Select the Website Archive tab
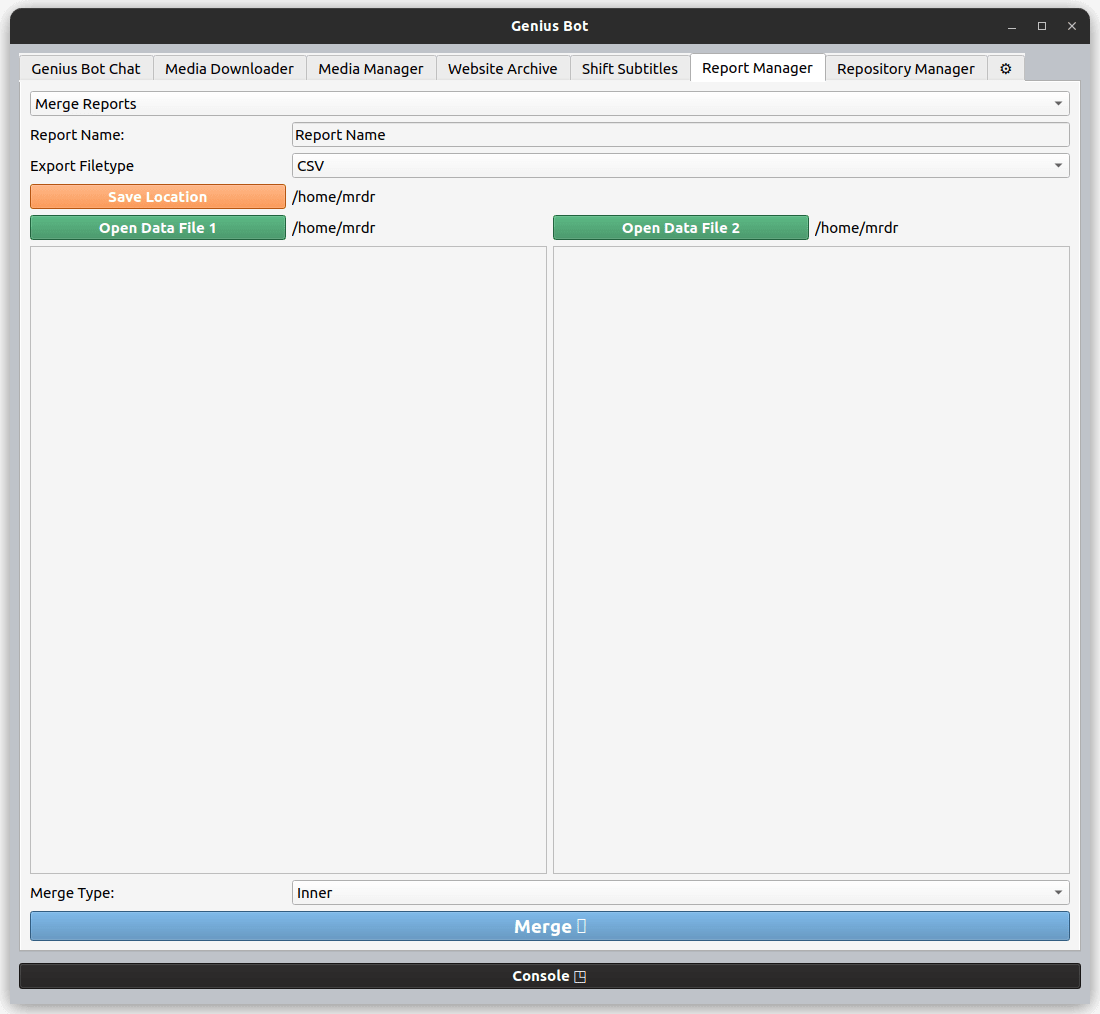1100x1014 pixels. point(503,69)
